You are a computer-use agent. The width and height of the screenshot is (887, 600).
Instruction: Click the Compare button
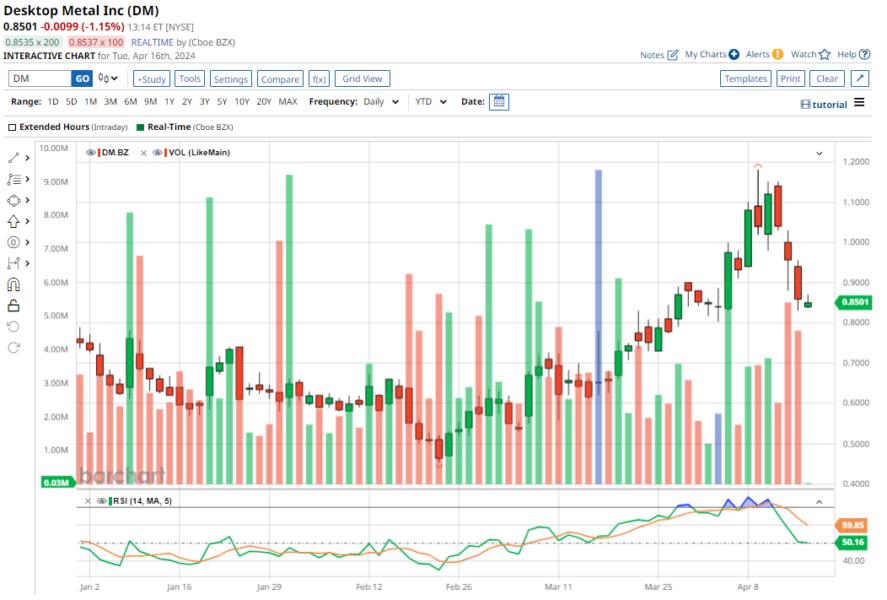click(x=280, y=79)
